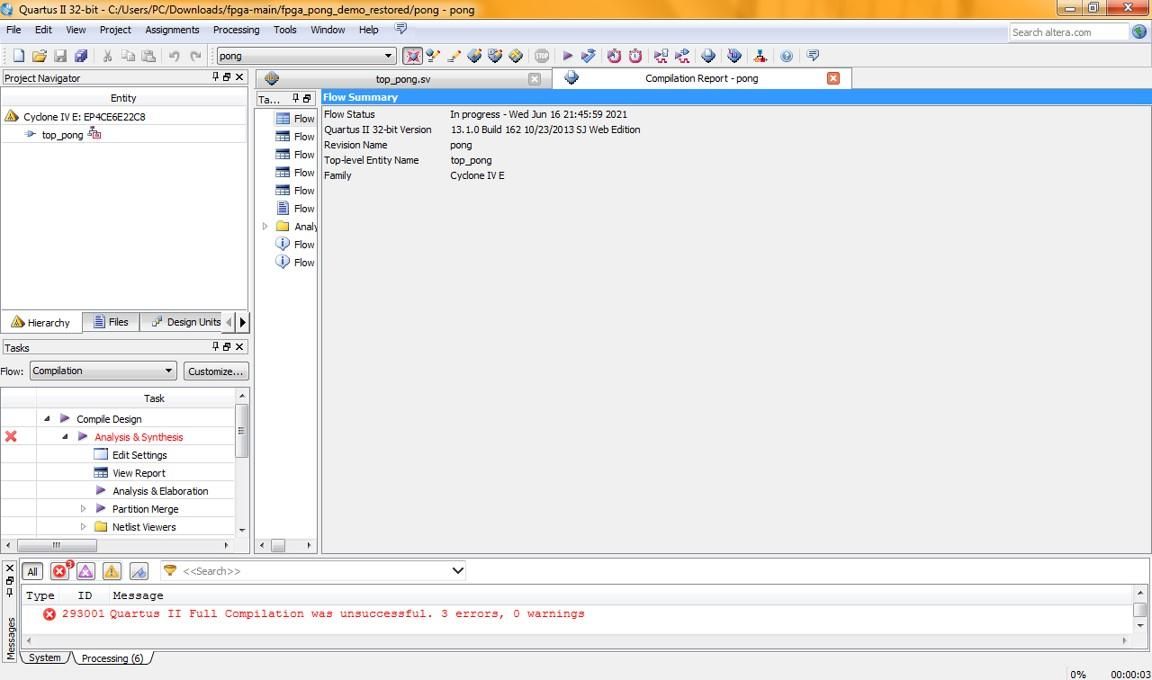Toggle the warning messages filter
Viewport: 1152px width, 680px height.
(112, 571)
